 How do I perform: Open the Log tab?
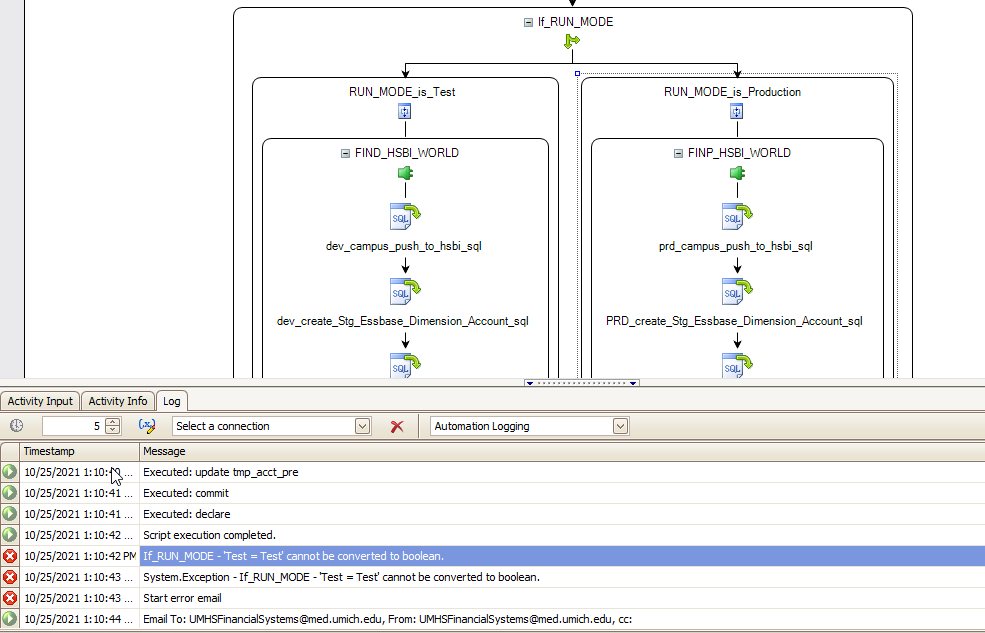[171, 401]
